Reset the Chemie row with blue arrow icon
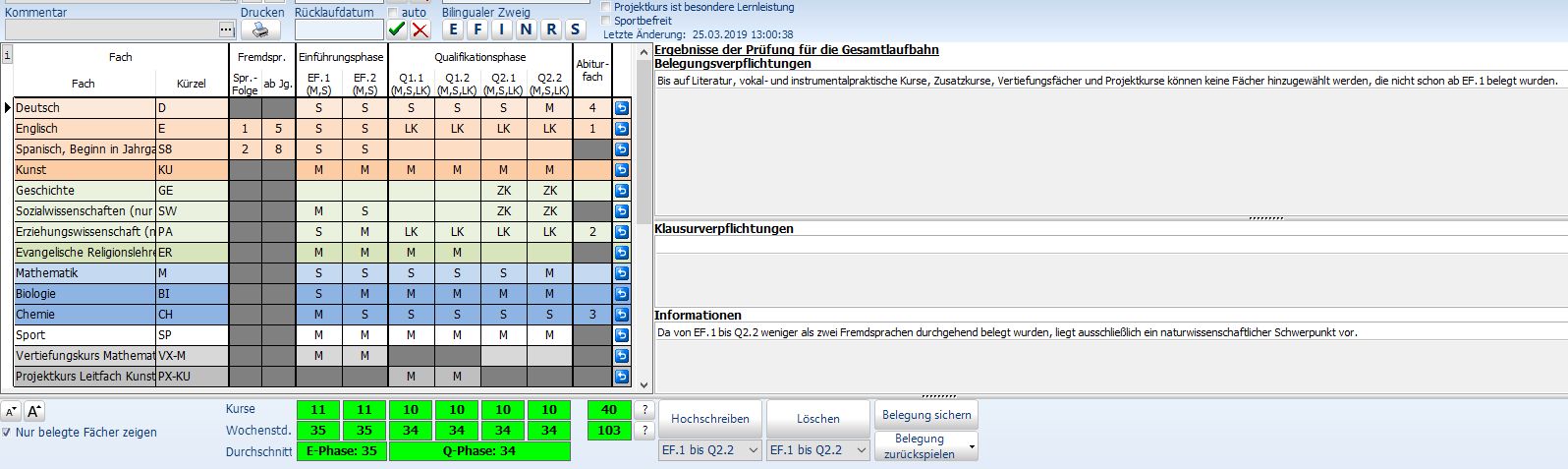Image resolution: width=1568 pixels, height=469 pixels. coord(622,315)
